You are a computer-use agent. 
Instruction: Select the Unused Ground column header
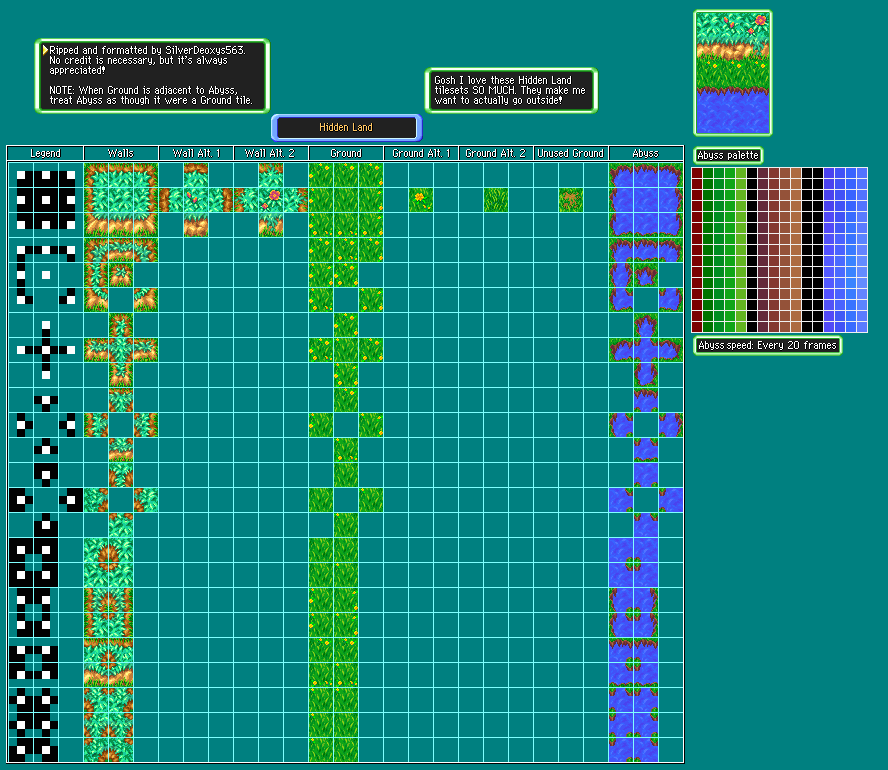571,153
